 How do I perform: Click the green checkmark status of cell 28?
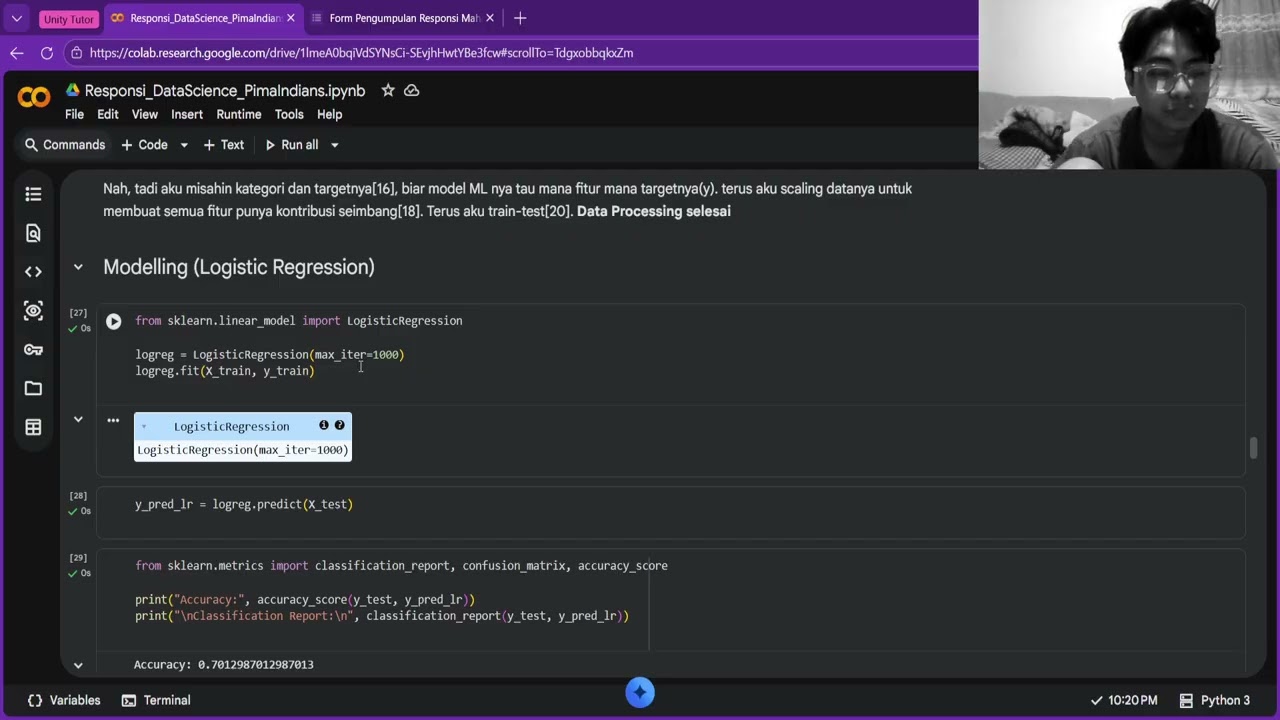click(72, 511)
